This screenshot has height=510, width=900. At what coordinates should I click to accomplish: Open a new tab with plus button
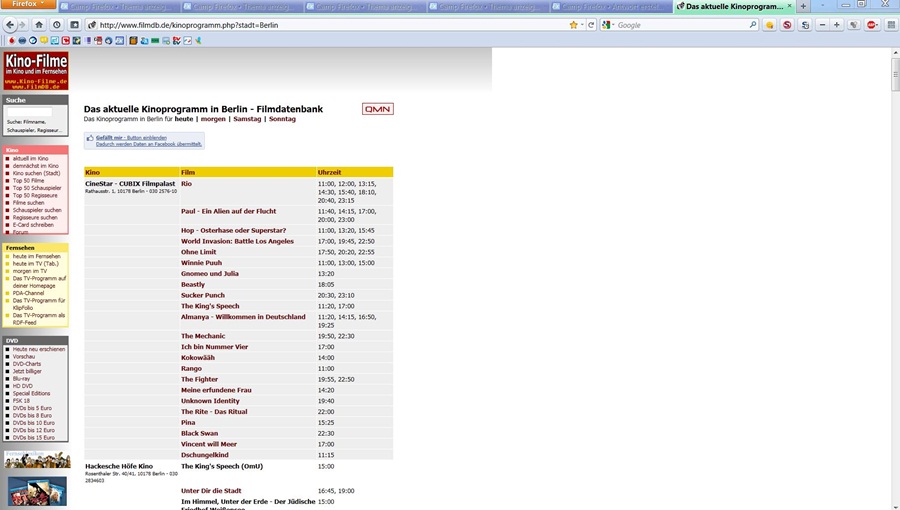803,6
